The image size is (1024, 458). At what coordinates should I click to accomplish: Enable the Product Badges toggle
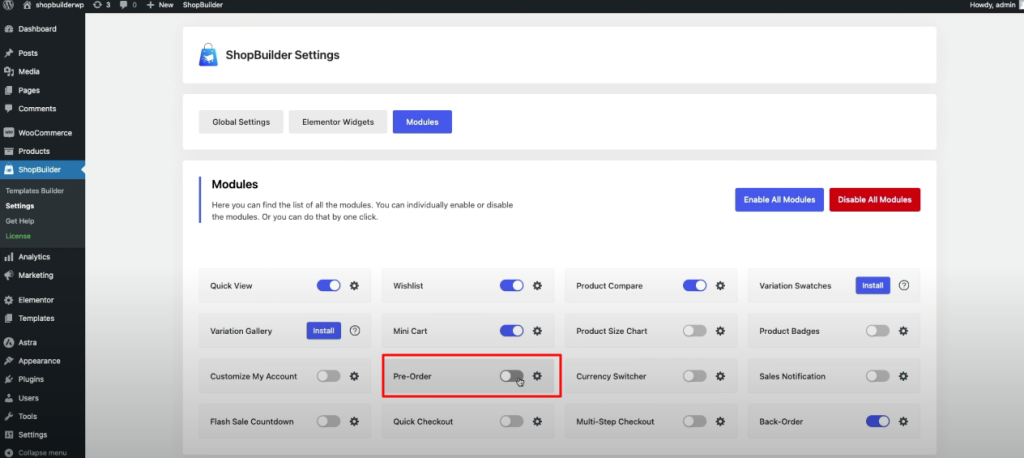878,331
